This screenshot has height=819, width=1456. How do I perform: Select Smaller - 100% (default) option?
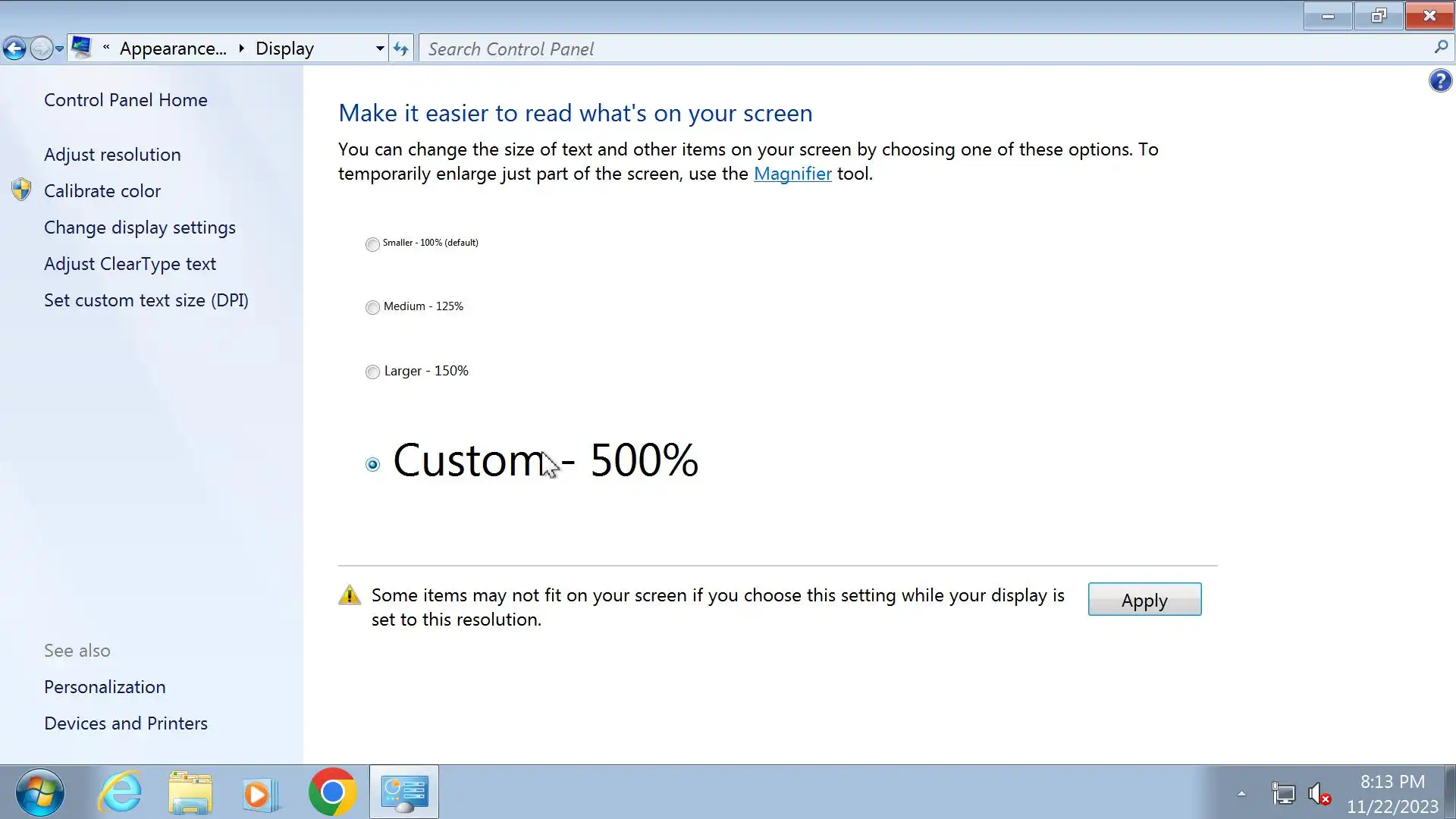tap(372, 244)
